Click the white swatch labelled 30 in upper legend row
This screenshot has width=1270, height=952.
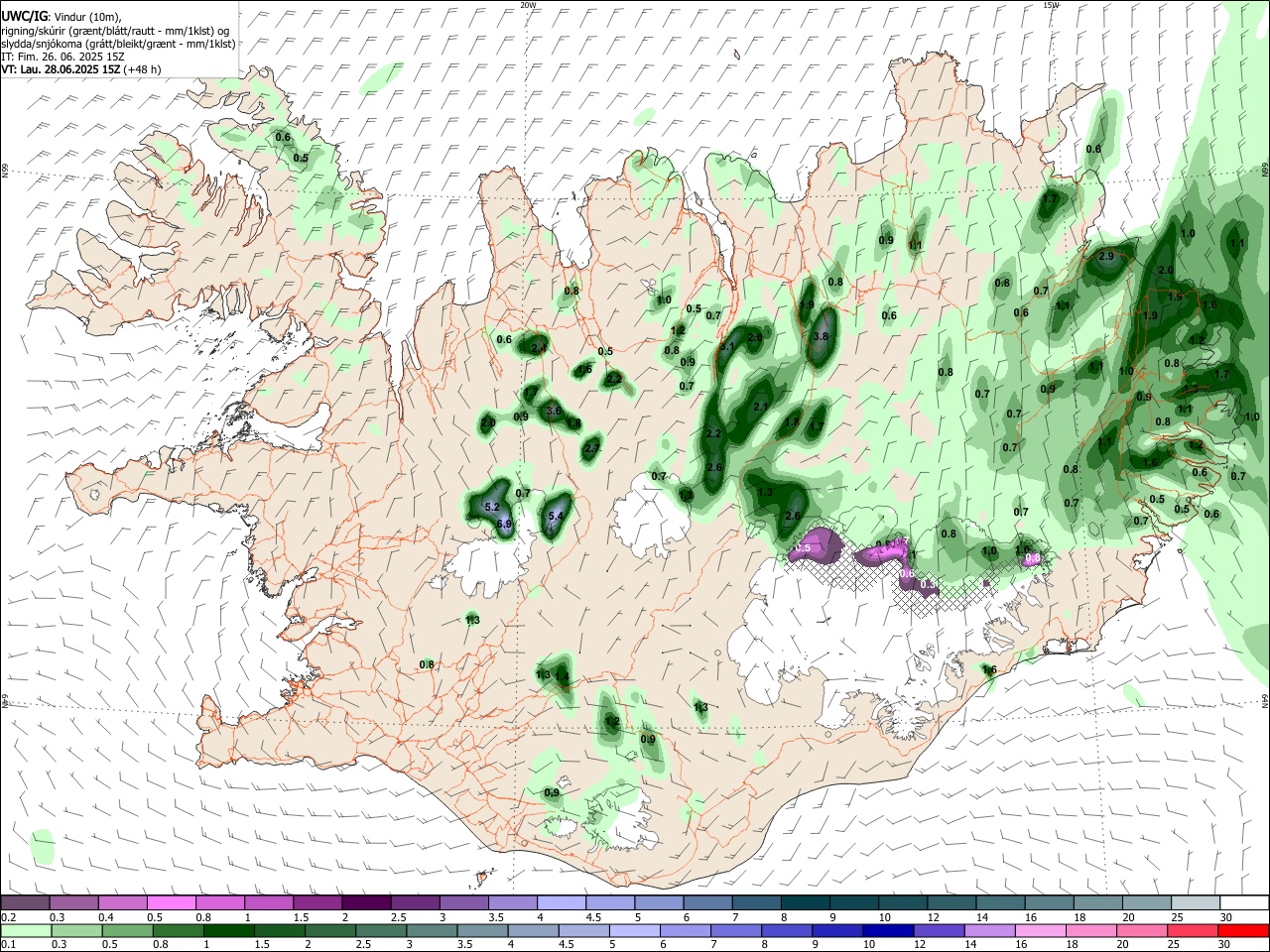pyautogui.click(x=1245, y=902)
